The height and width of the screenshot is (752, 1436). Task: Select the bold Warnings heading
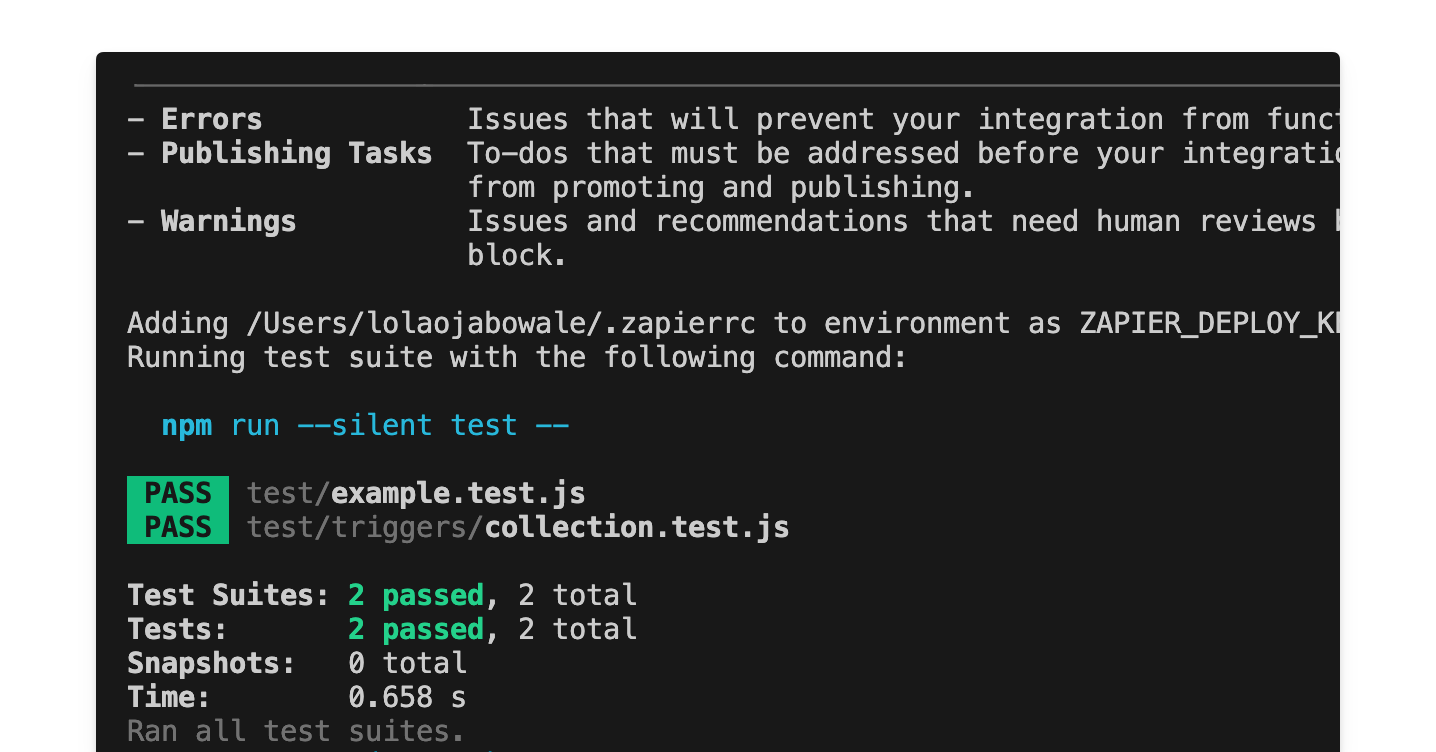229,221
